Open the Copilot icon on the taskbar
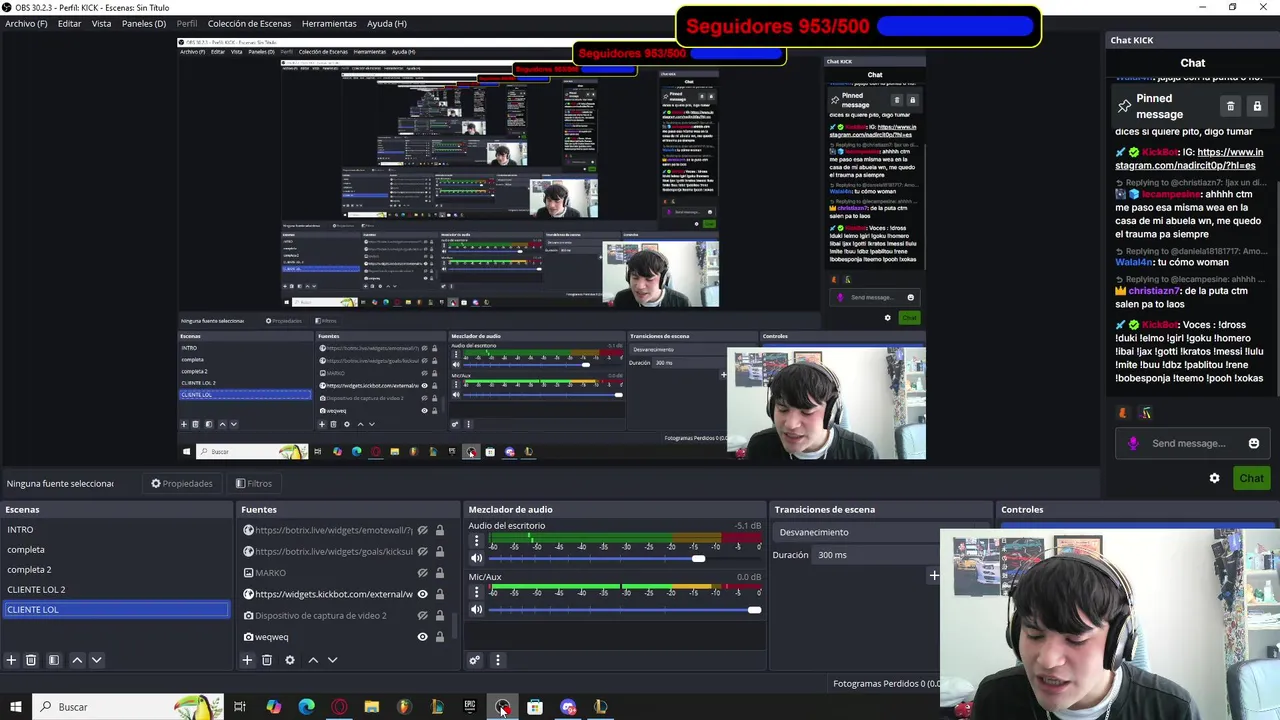The height and width of the screenshot is (720, 1280). click(273, 707)
